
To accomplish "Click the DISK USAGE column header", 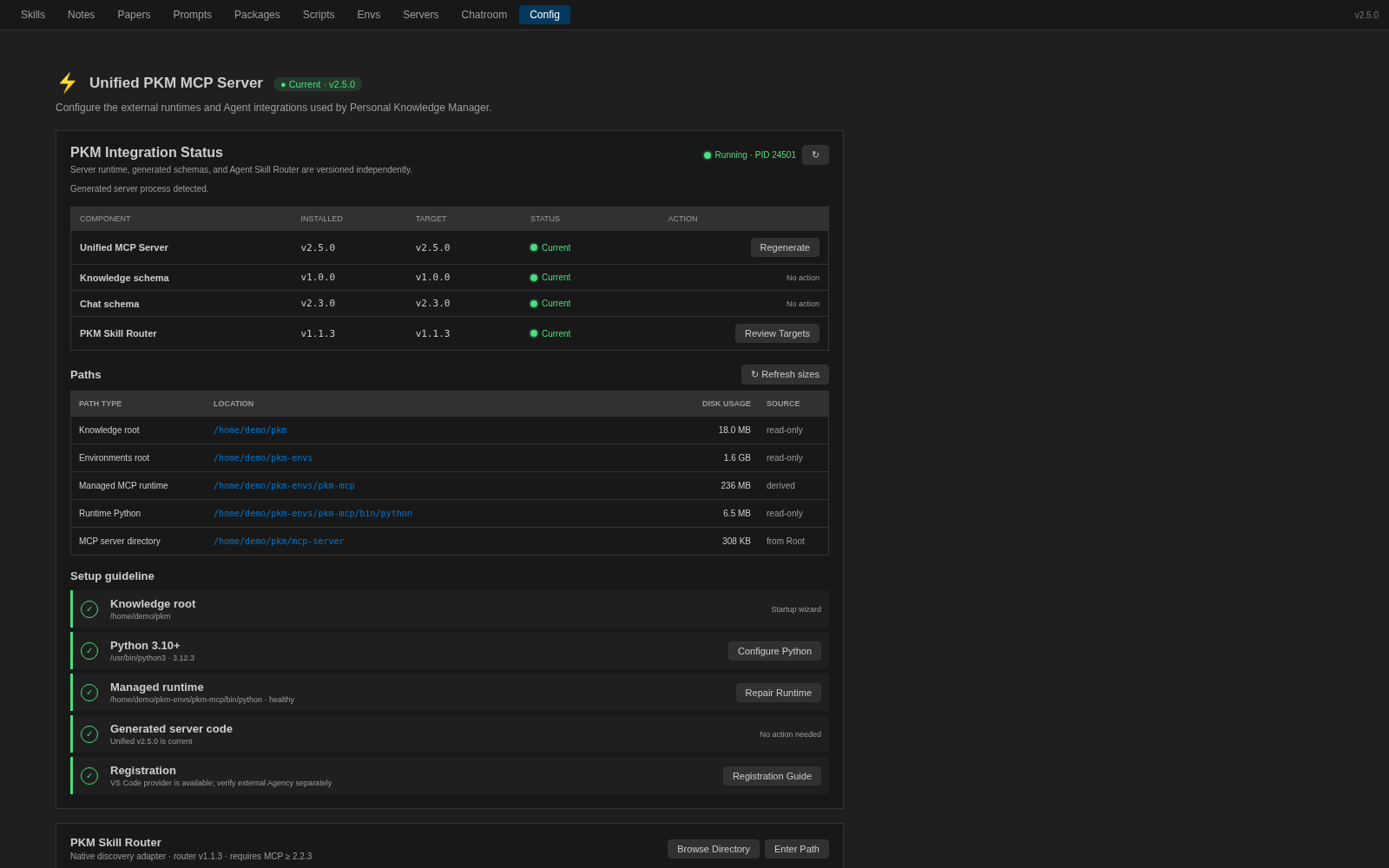I will pos(727,404).
